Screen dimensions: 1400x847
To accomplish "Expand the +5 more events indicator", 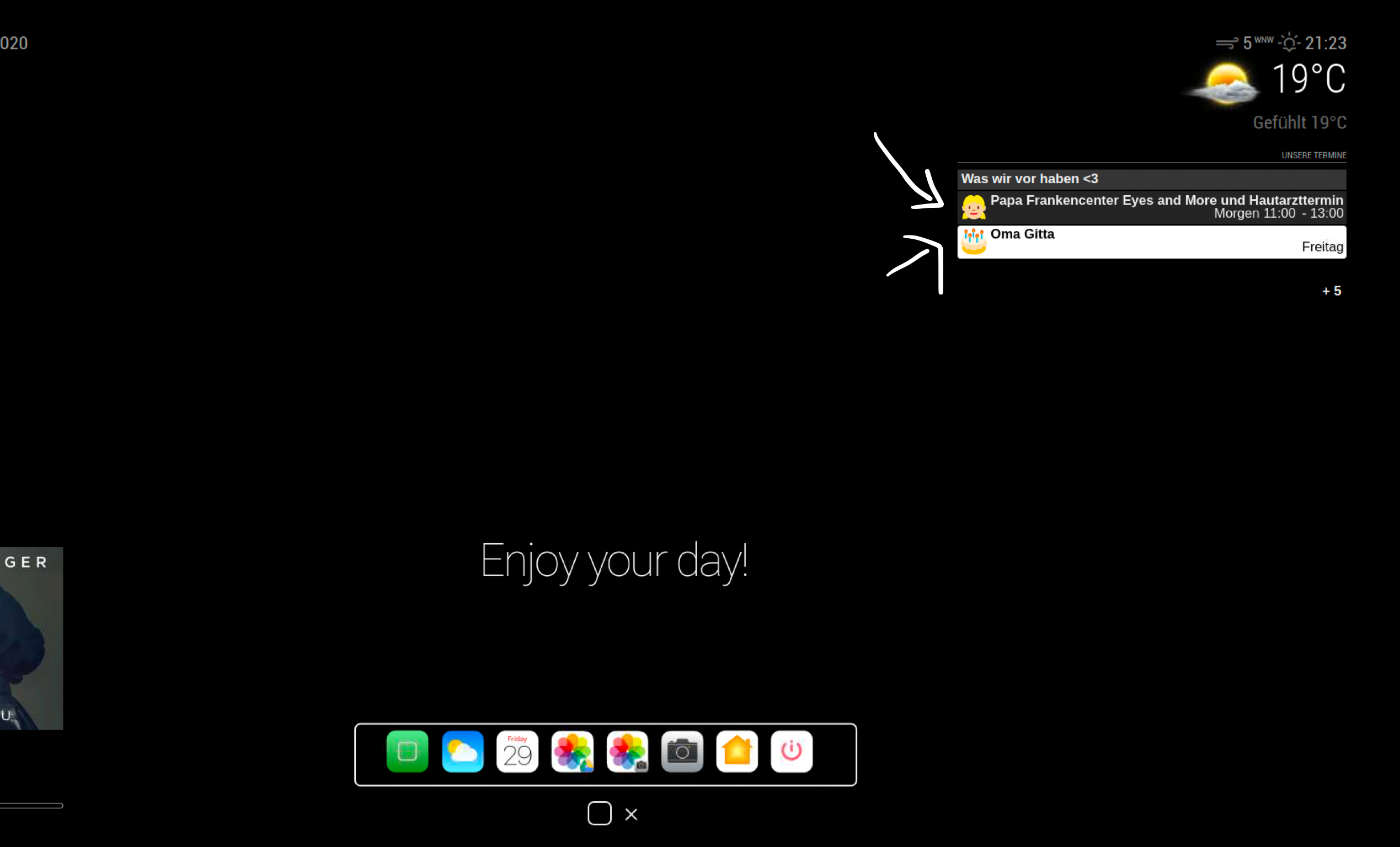I will pos(1331,291).
